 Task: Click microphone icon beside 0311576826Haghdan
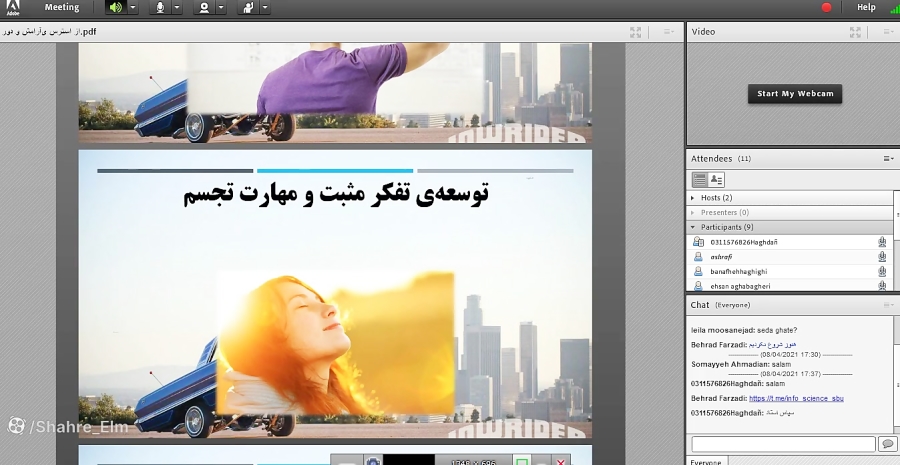[x=882, y=242]
